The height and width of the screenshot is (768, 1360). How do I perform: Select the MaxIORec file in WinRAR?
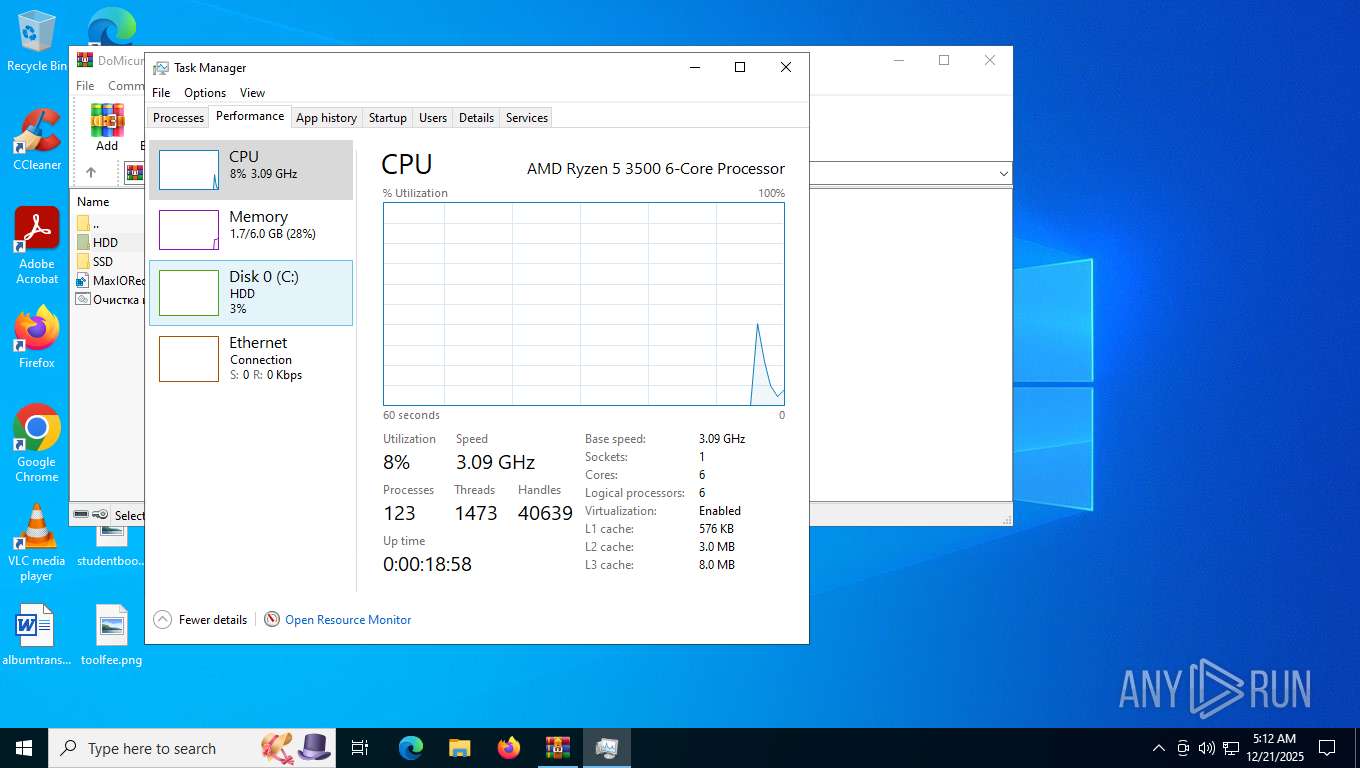[x=111, y=280]
